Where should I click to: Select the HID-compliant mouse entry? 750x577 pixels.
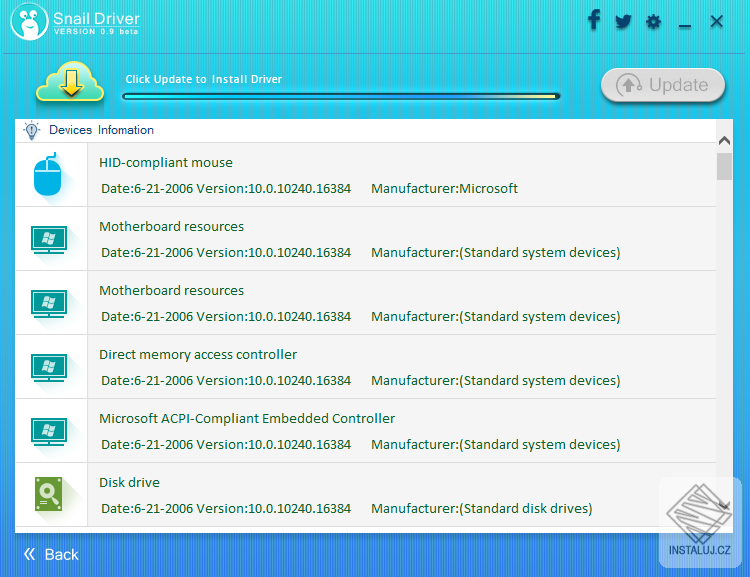[366, 175]
